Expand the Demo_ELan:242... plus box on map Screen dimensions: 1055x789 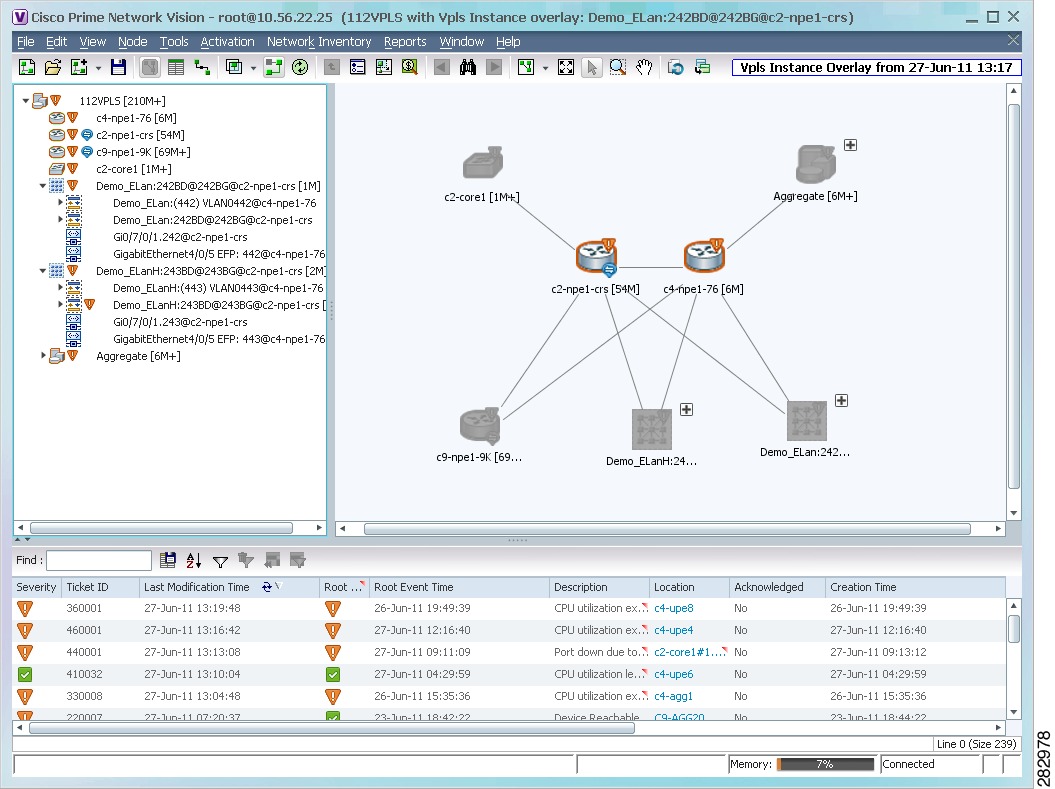(841, 400)
